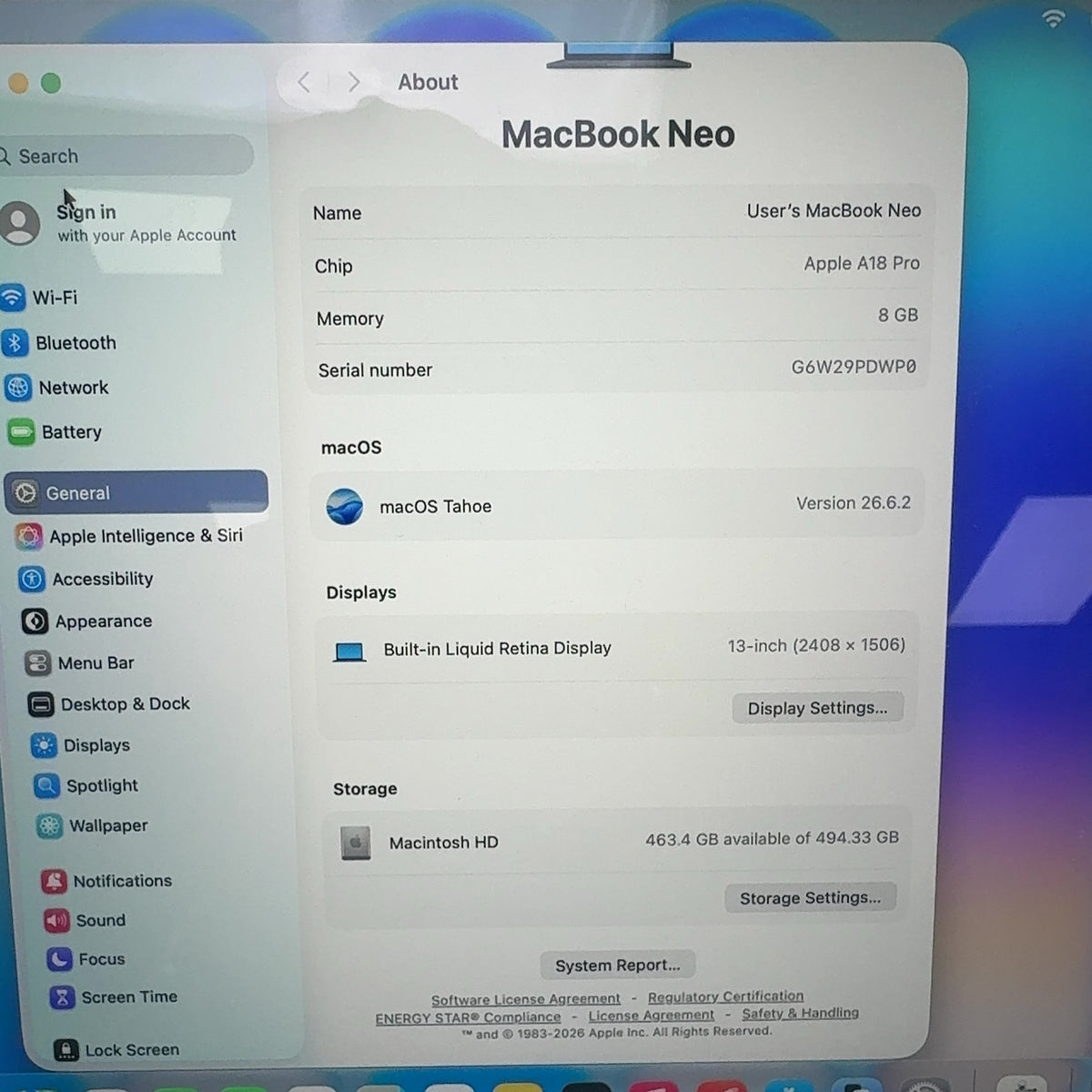Click the Spotlight magnifier icon
This screenshot has width=1092, height=1092.
46,785
